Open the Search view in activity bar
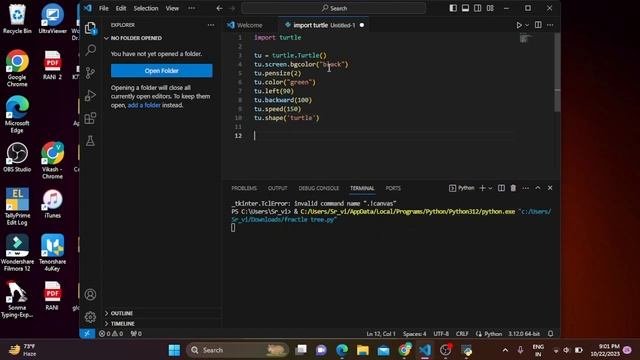The height and width of the screenshot is (360, 640). pyautogui.click(x=90, y=50)
